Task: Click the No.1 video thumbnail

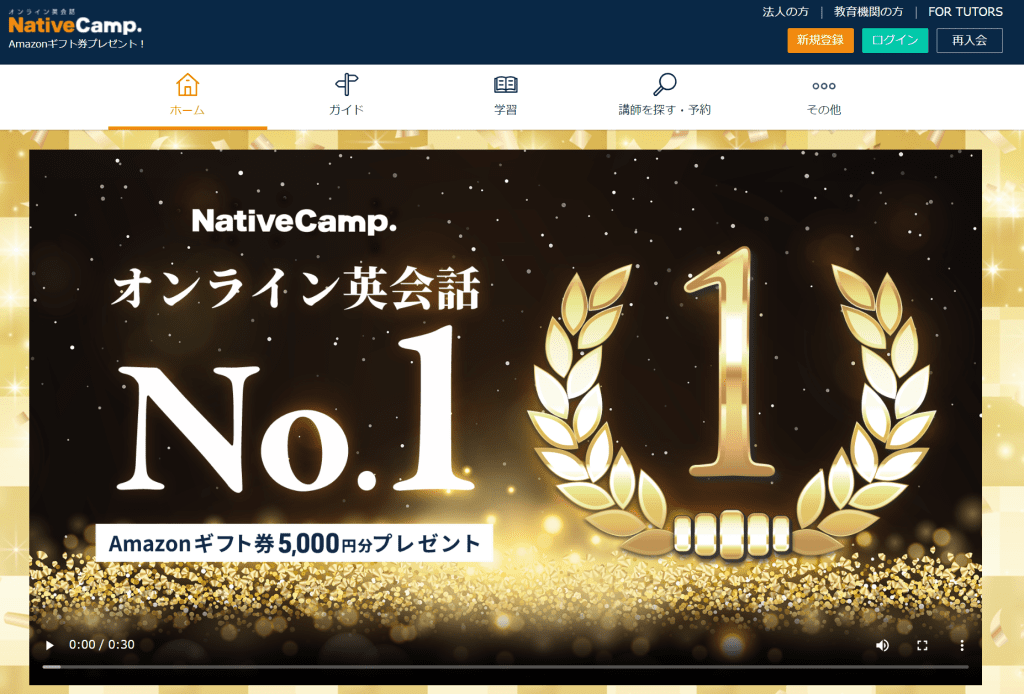Action: (505, 392)
